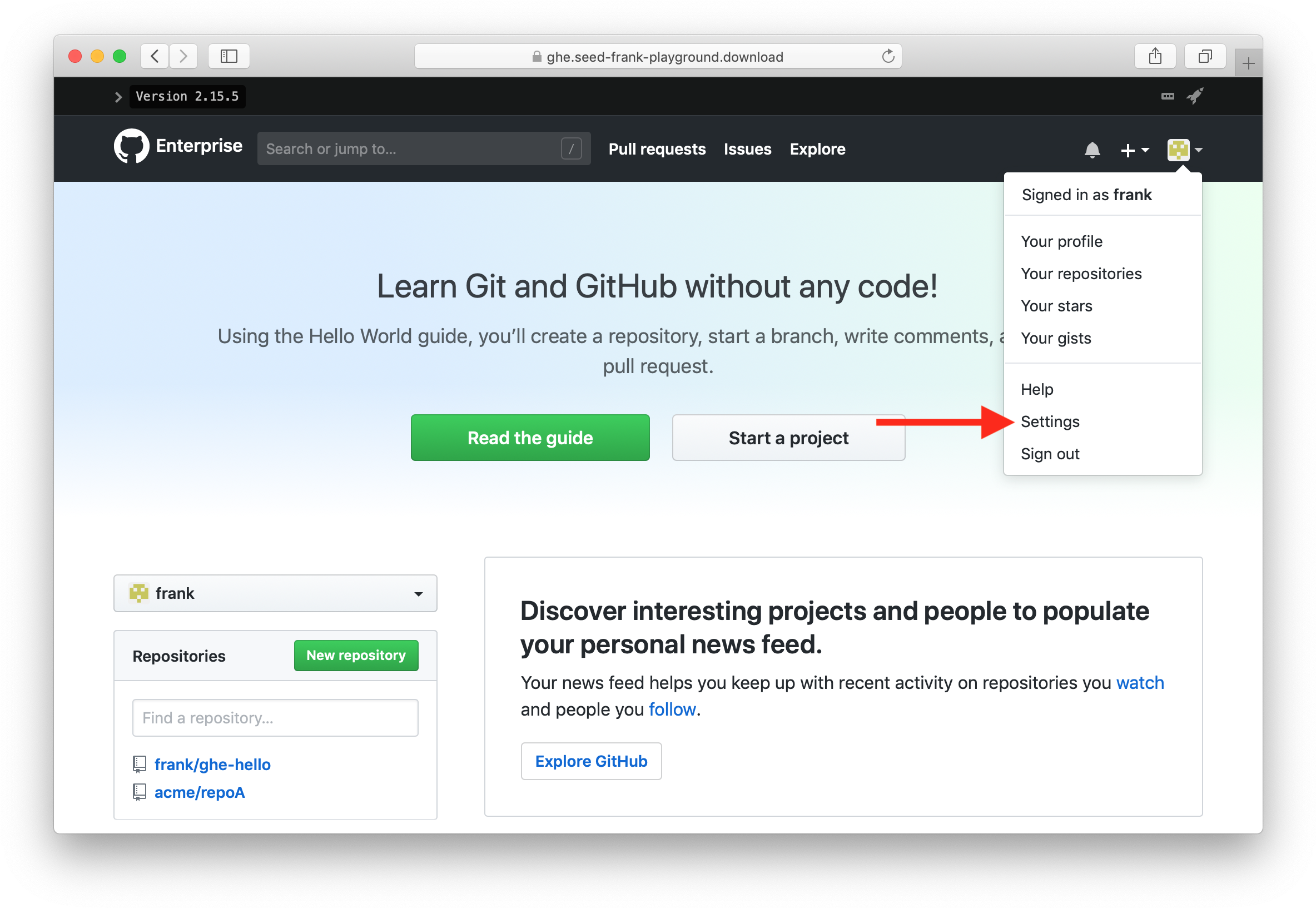Click the Start a project button
The width and height of the screenshot is (1316, 908).
pos(788,438)
